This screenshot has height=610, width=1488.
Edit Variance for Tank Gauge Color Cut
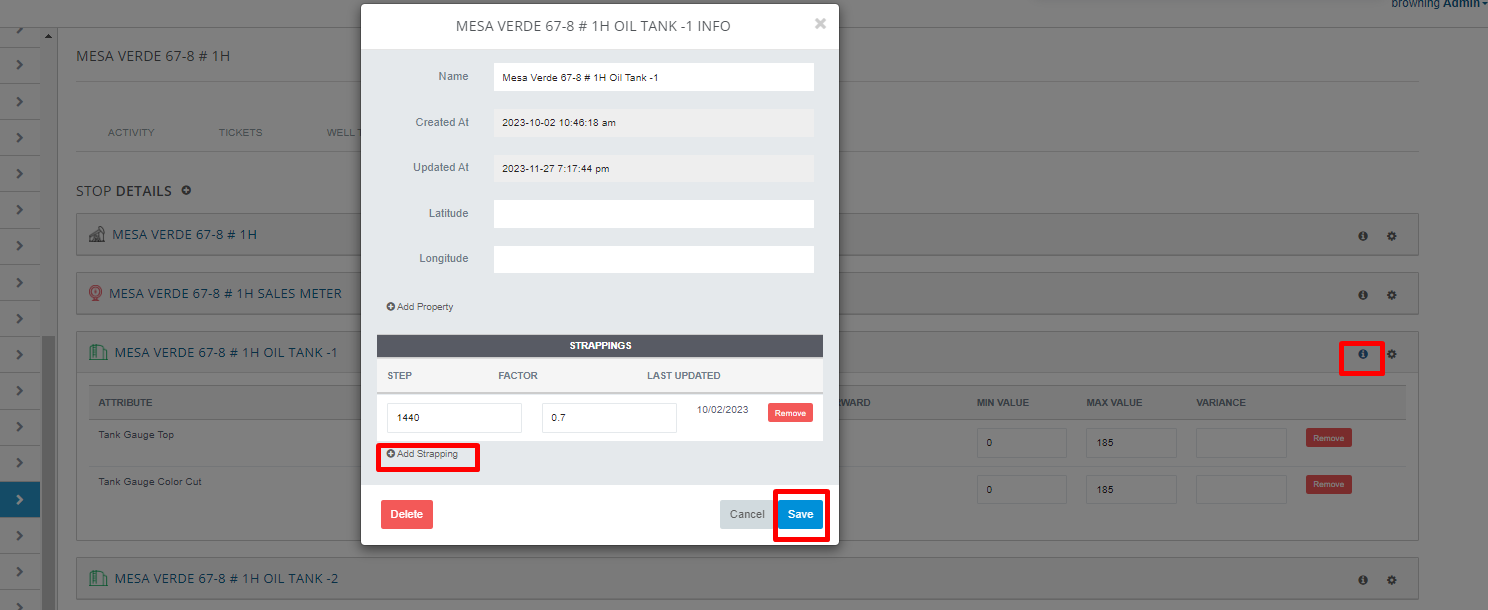[1241, 489]
